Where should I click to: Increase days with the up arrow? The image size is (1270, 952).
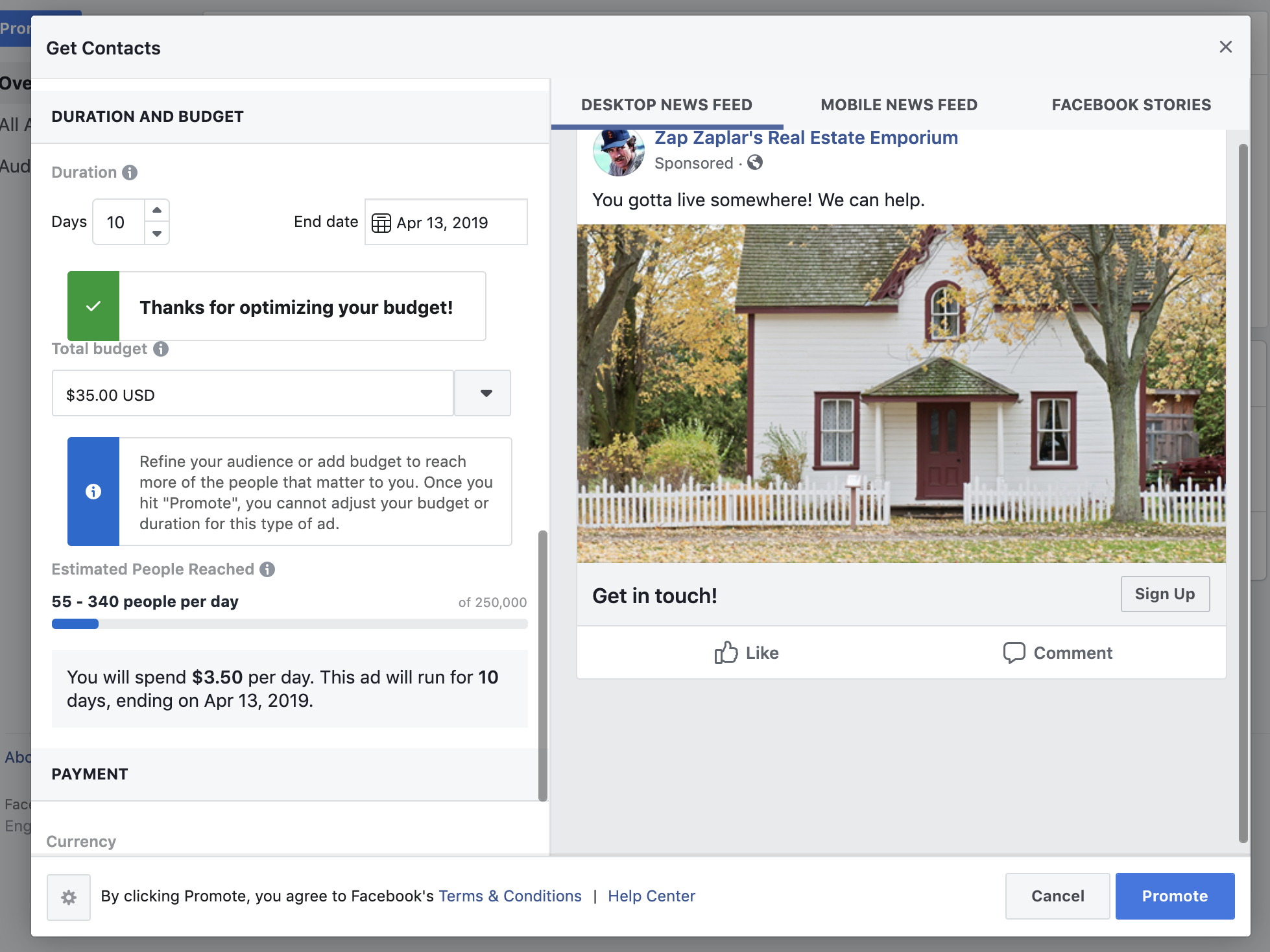pos(157,210)
